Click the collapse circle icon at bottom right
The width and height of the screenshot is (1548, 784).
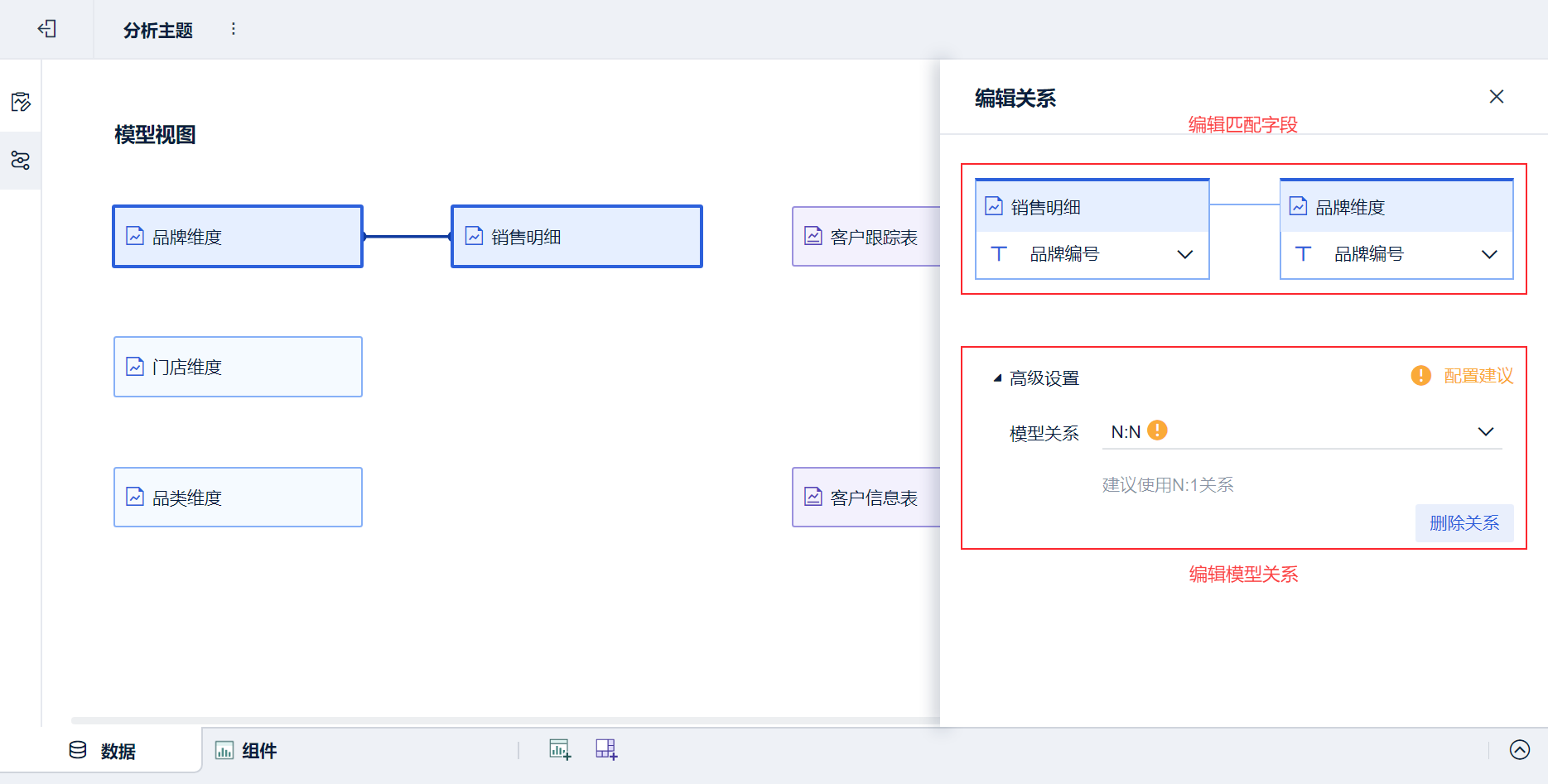(1519, 750)
